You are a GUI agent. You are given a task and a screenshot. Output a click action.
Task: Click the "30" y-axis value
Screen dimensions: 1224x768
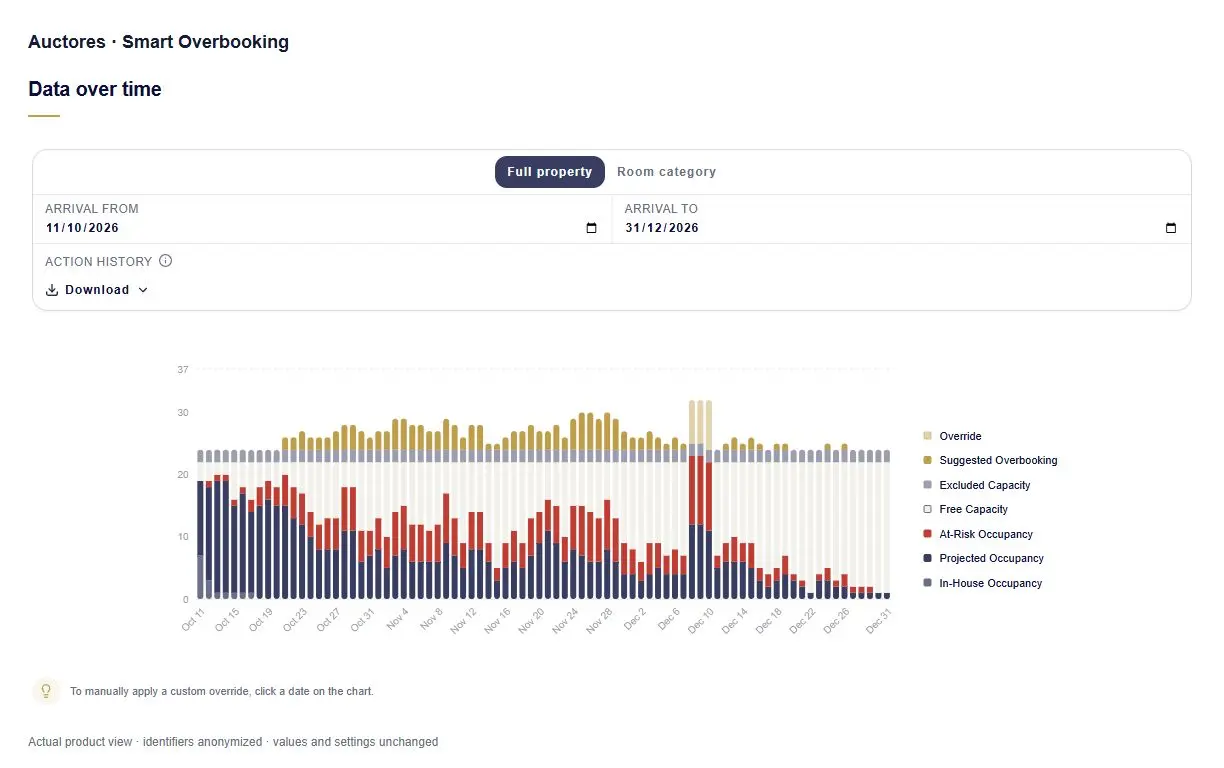[182, 412]
